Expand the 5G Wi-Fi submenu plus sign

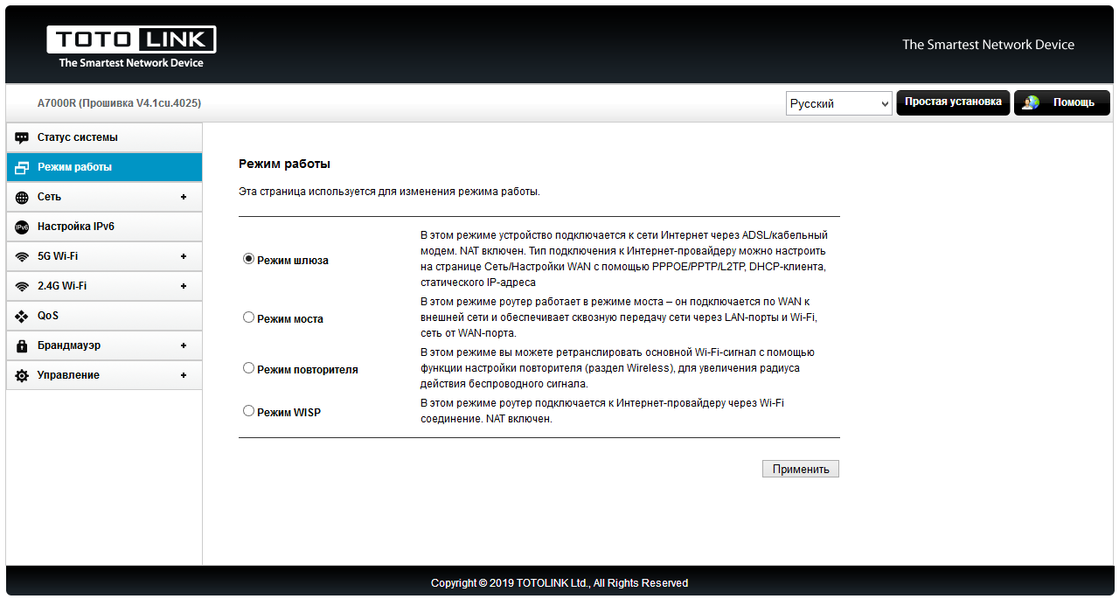(183, 256)
